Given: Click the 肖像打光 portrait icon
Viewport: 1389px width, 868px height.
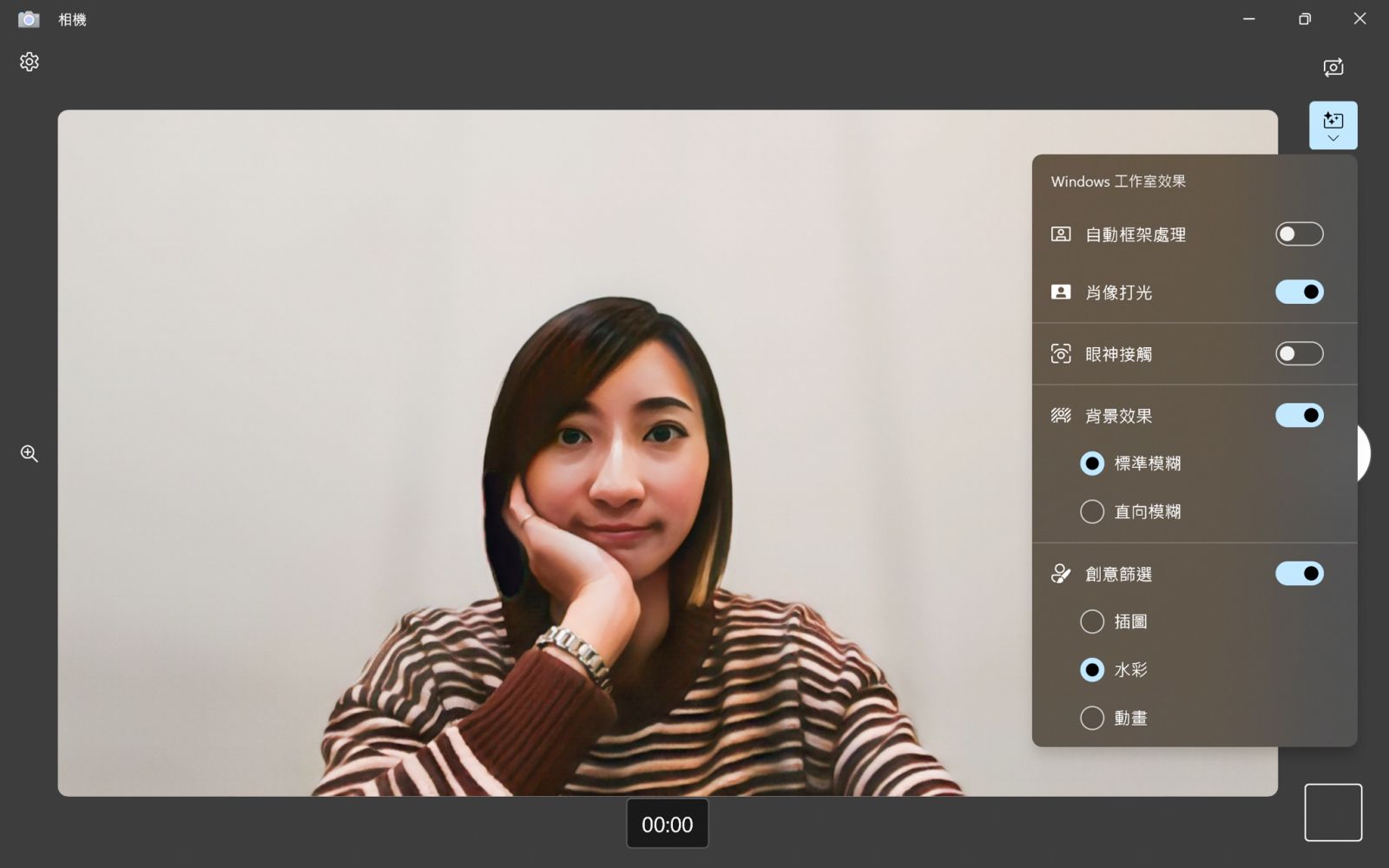Looking at the screenshot, I should pos(1061,292).
